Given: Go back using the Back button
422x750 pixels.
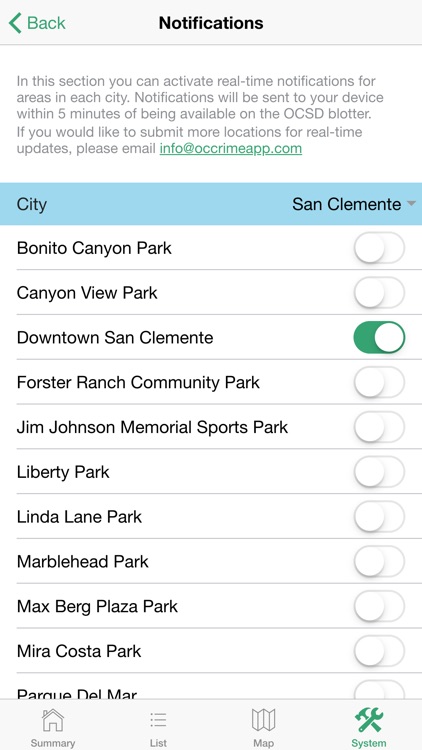Looking at the screenshot, I should tap(37, 23).
